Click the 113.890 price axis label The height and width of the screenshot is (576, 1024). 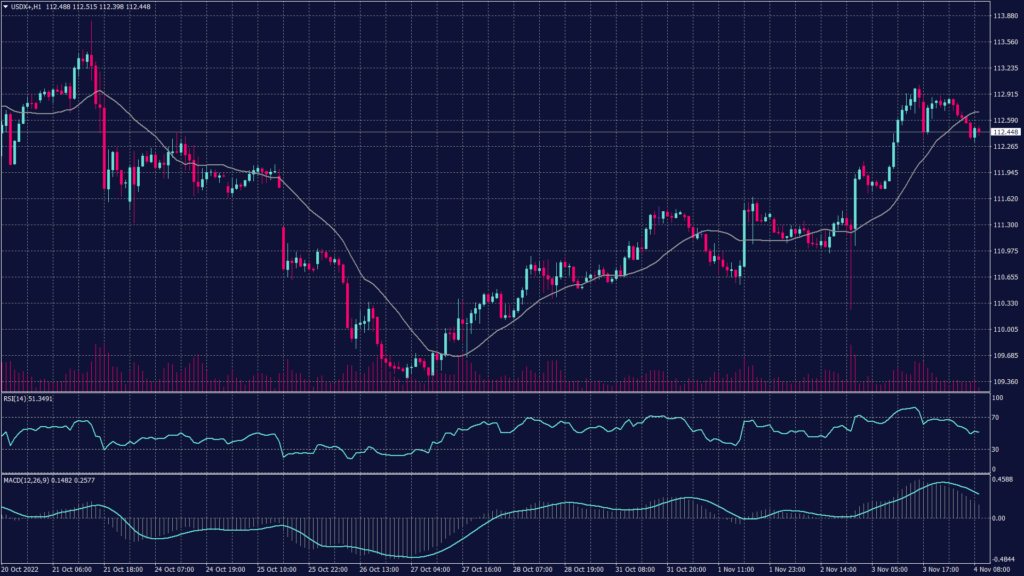pyautogui.click(x=1005, y=16)
